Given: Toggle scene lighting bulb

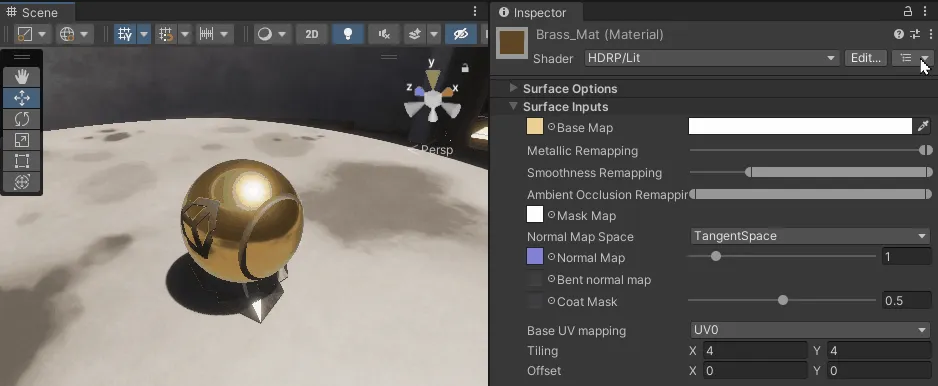Looking at the screenshot, I should click(x=348, y=34).
